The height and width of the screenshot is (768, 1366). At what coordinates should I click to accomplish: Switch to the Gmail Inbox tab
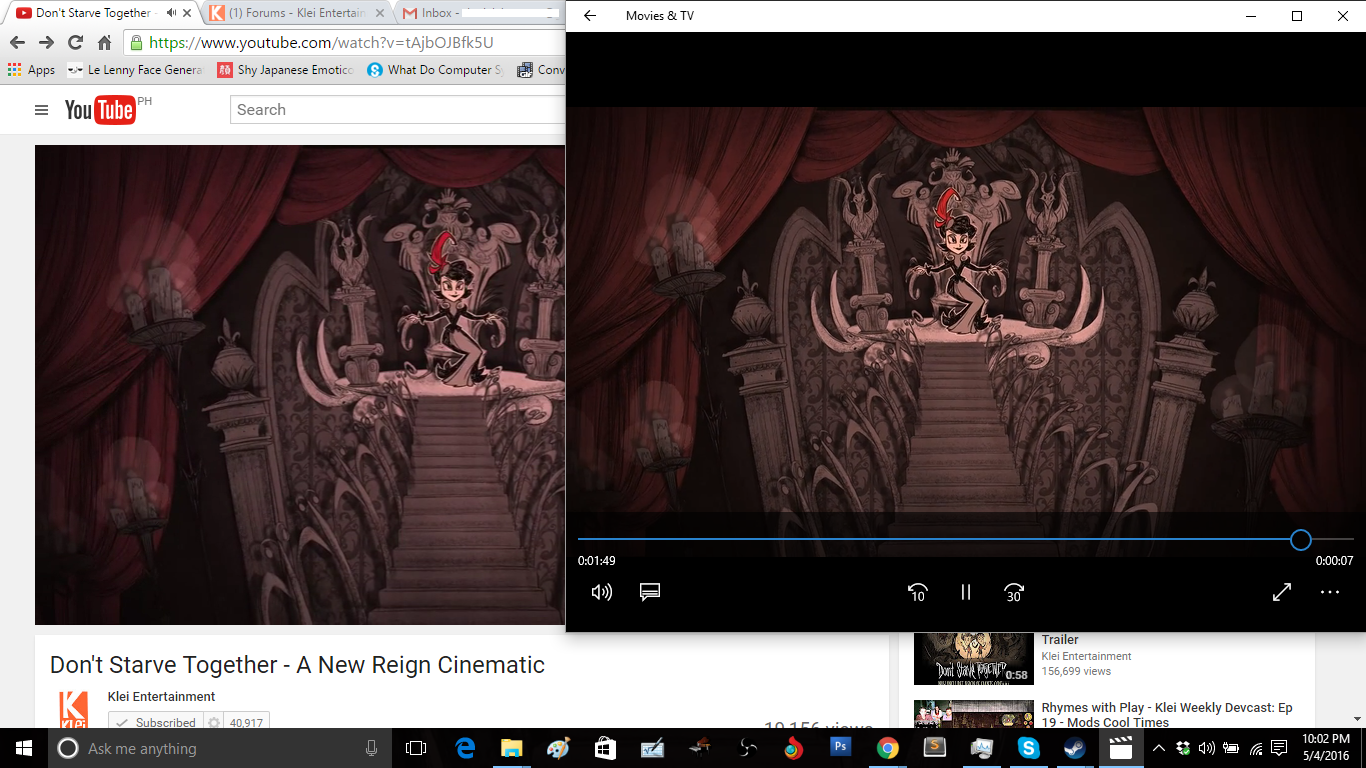[470, 13]
